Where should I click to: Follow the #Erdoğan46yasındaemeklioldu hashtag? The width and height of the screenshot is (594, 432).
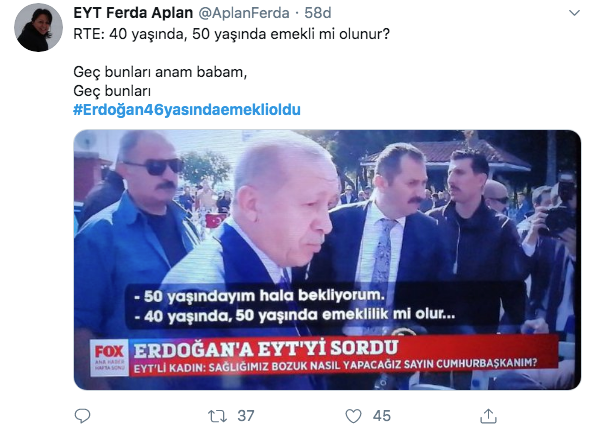click(x=187, y=110)
